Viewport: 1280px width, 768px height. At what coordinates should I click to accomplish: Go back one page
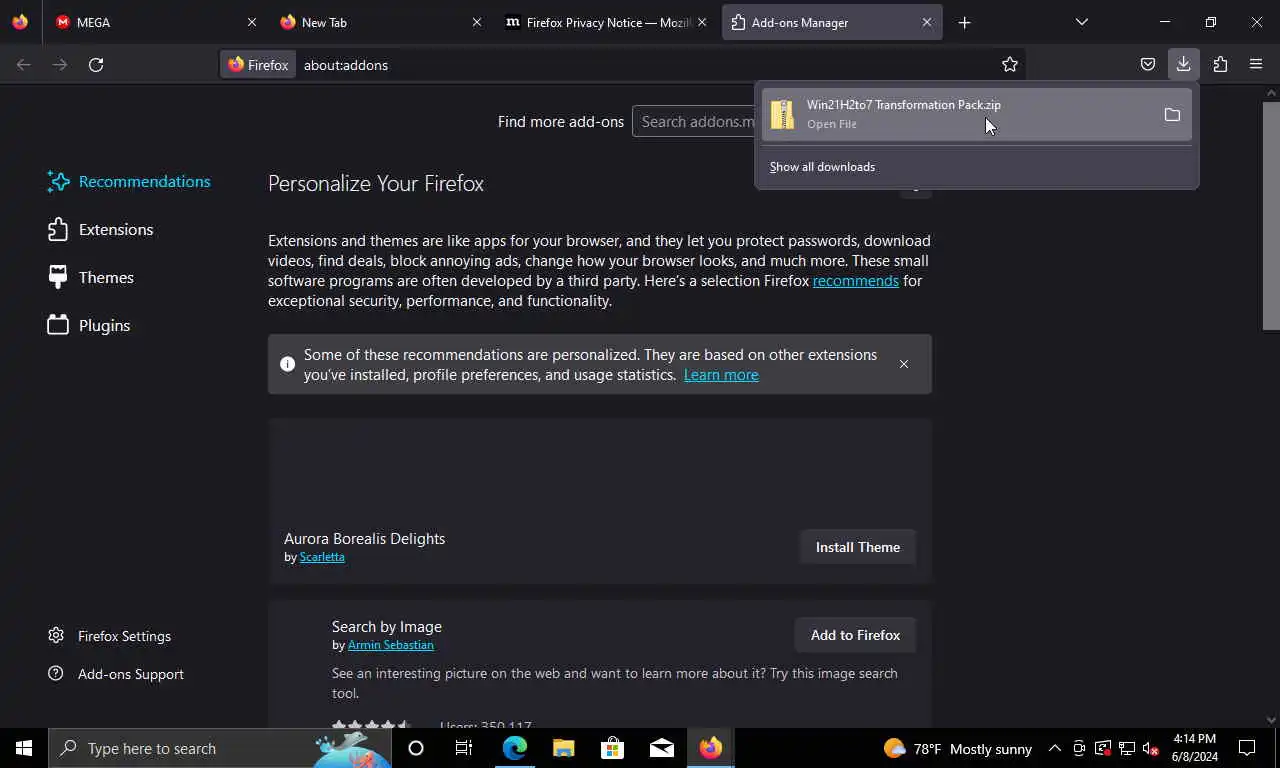coord(24,64)
